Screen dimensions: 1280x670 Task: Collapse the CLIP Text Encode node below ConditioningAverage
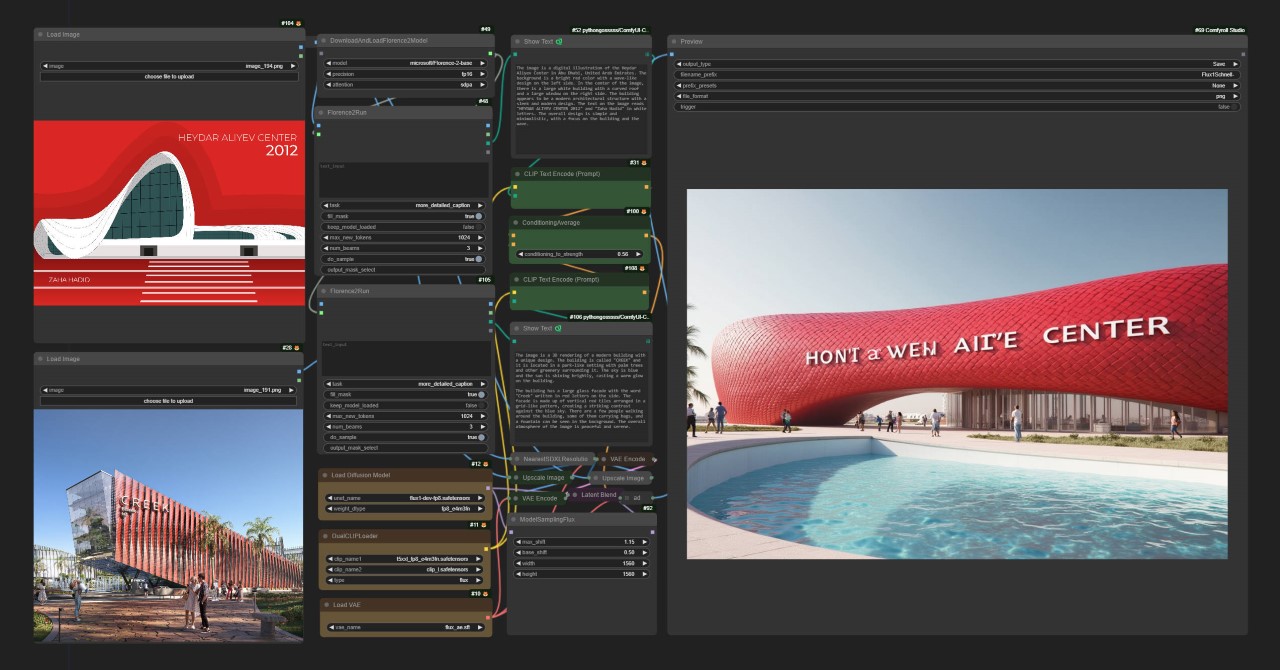tap(517, 279)
